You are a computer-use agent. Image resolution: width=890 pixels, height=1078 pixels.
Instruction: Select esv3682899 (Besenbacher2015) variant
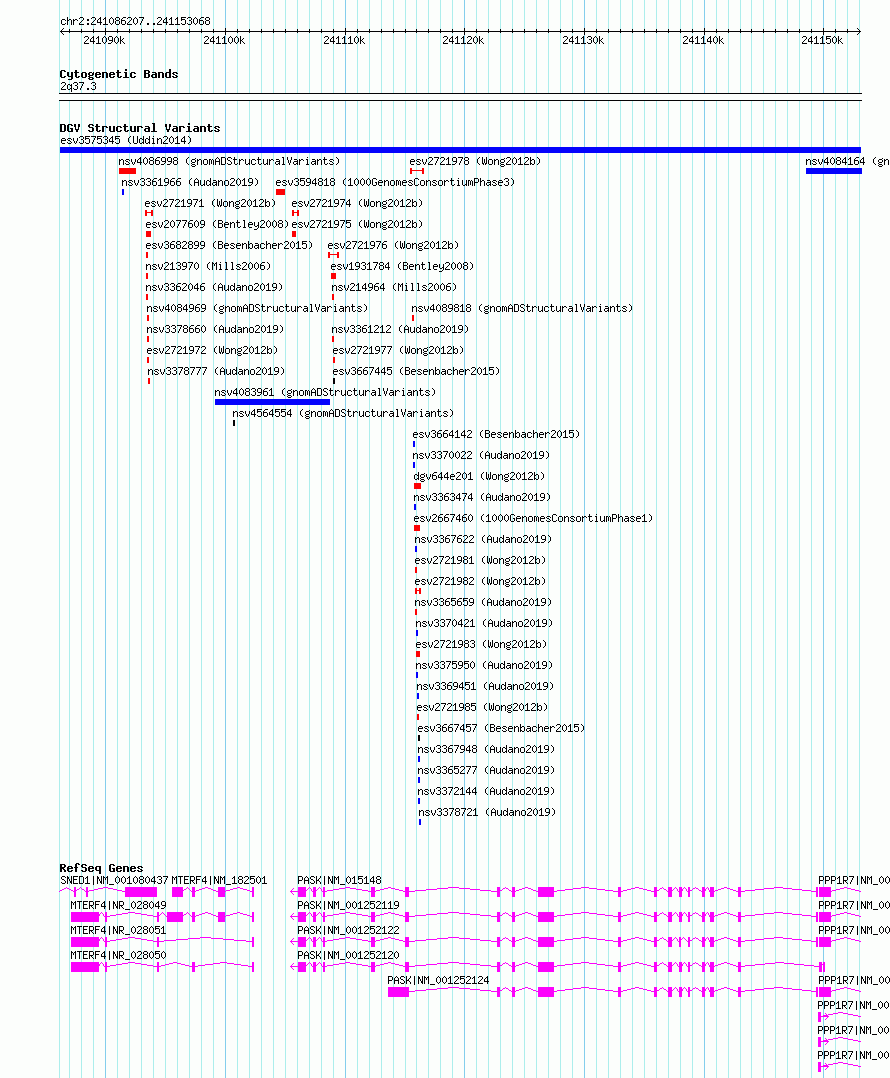(x=229, y=245)
